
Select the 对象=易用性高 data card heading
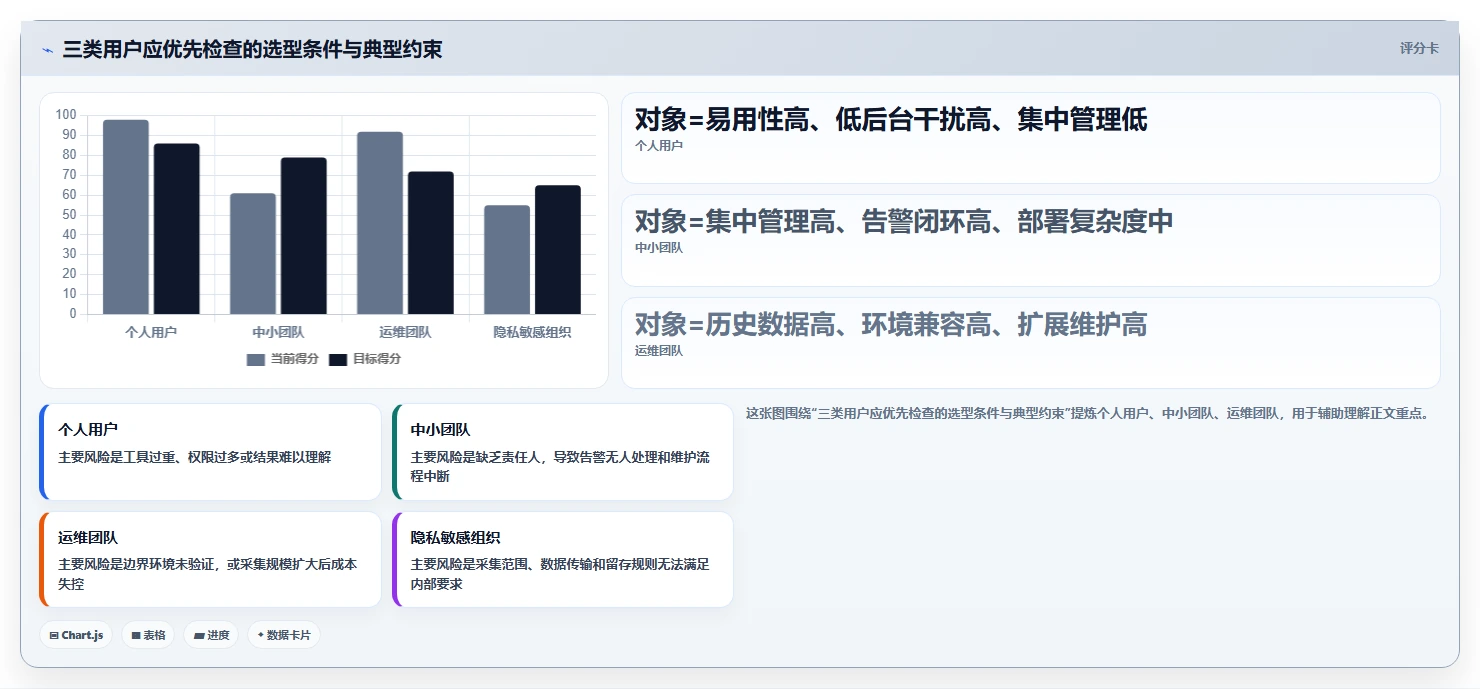click(x=891, y=120)
